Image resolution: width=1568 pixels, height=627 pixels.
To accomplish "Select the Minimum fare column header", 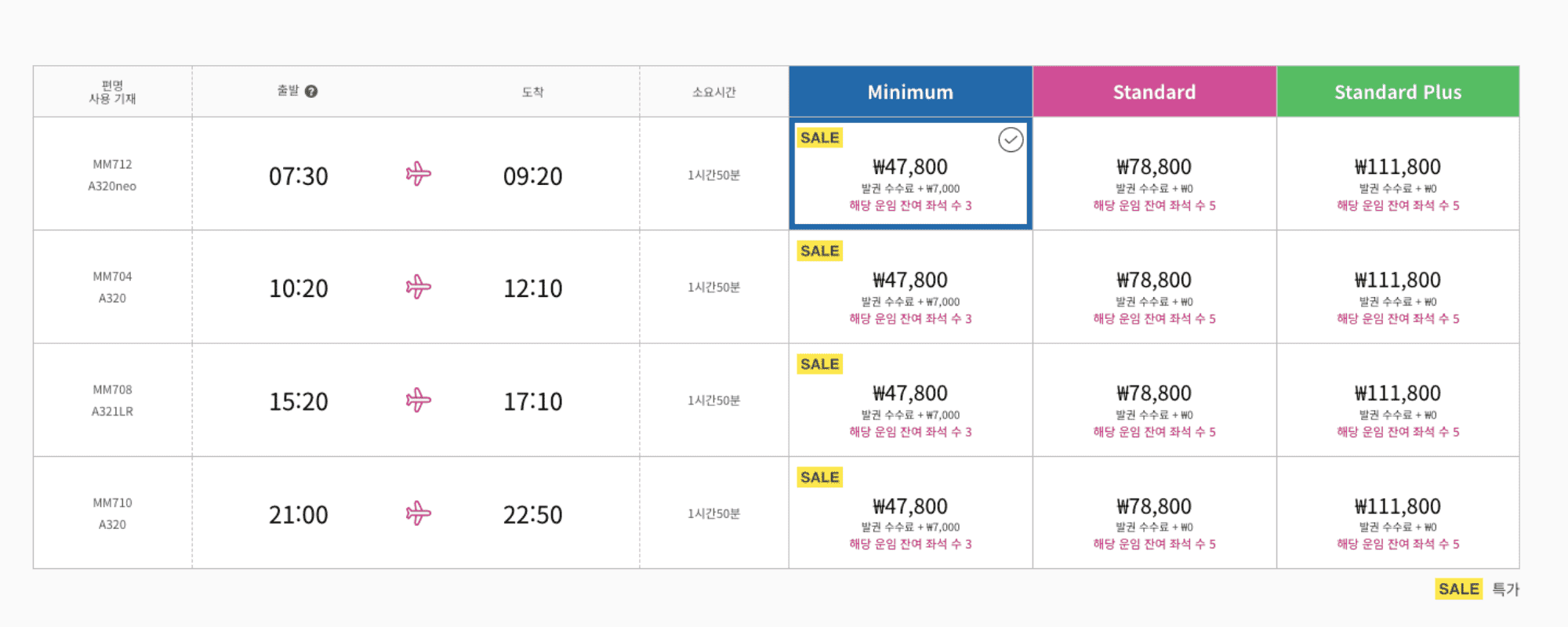I will point(910,92).
